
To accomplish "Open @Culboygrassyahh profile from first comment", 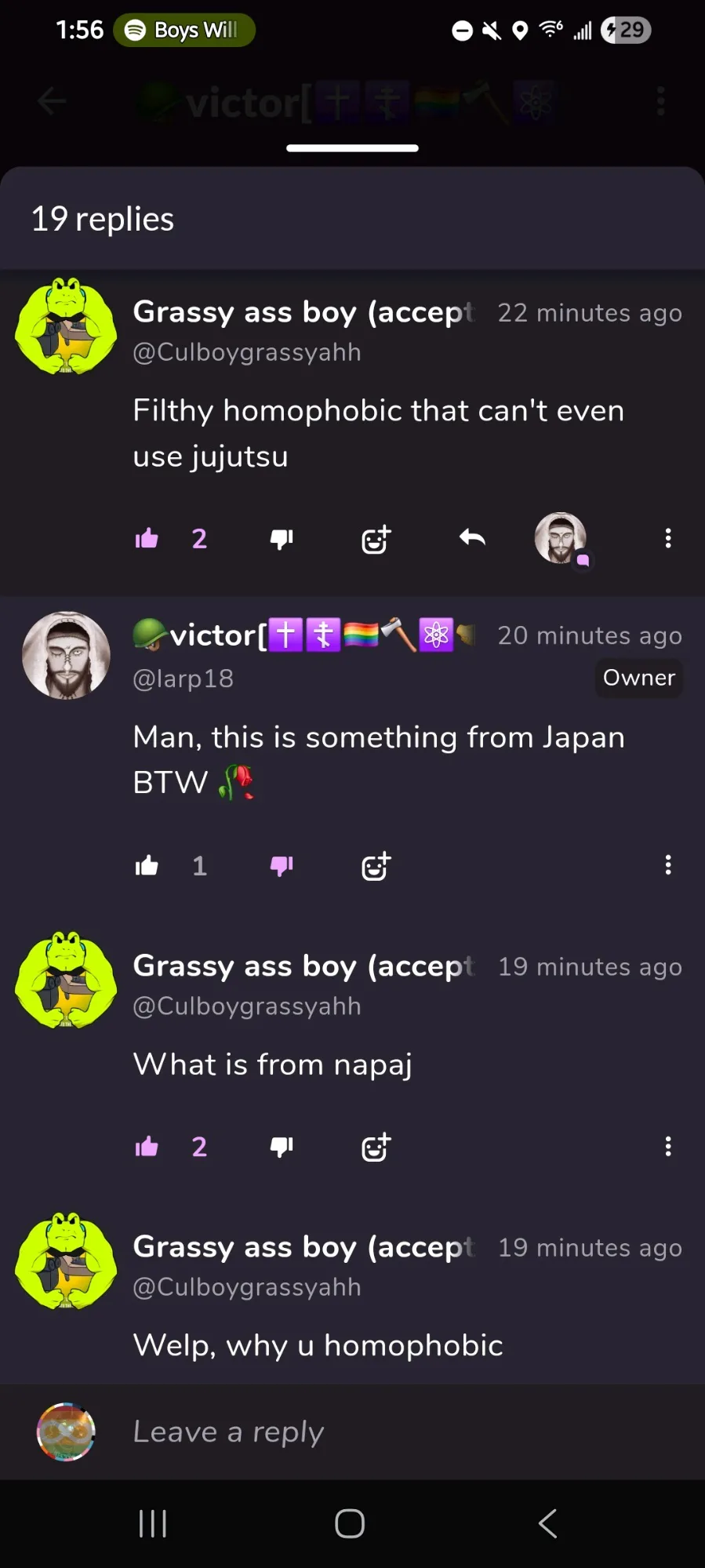I will click(x=247, y=352).
